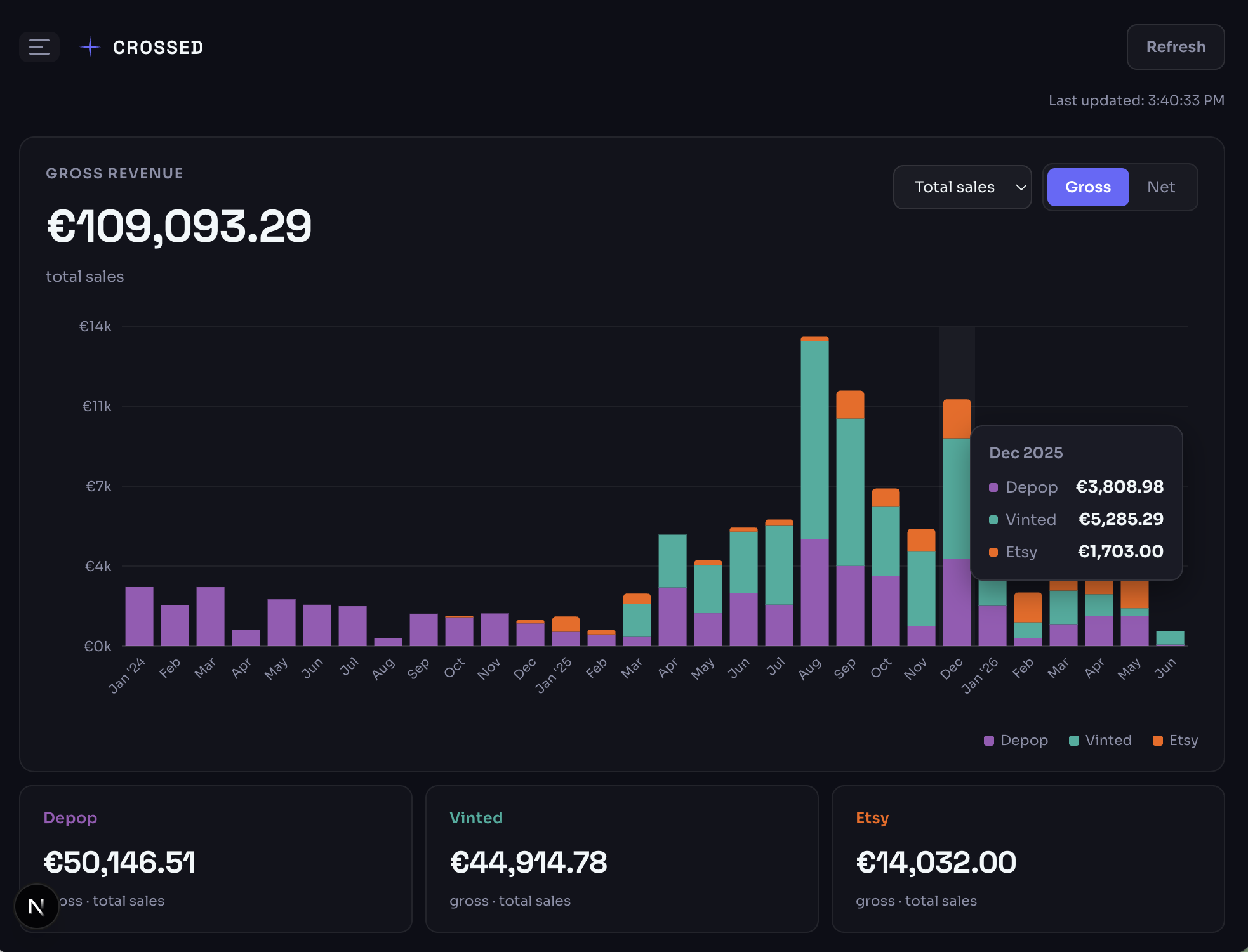This screenshot has width=1248, height=952.
Task: Open the Etsy summary card
Action: coord(1028,859)
